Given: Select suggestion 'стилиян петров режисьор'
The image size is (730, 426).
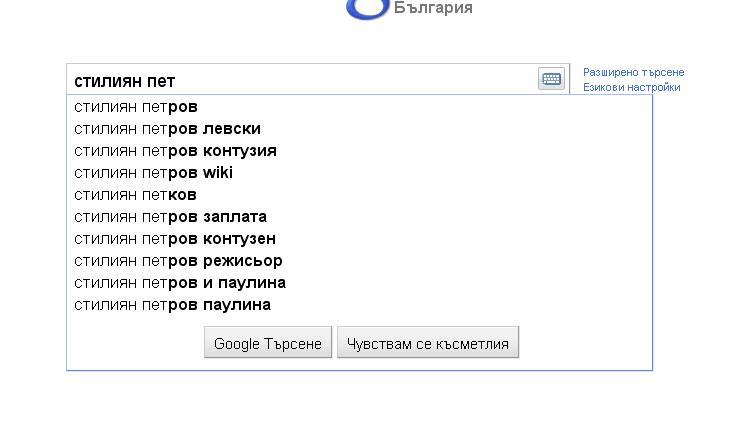Looking at the screenshot, I should click(x=359, y=261).
